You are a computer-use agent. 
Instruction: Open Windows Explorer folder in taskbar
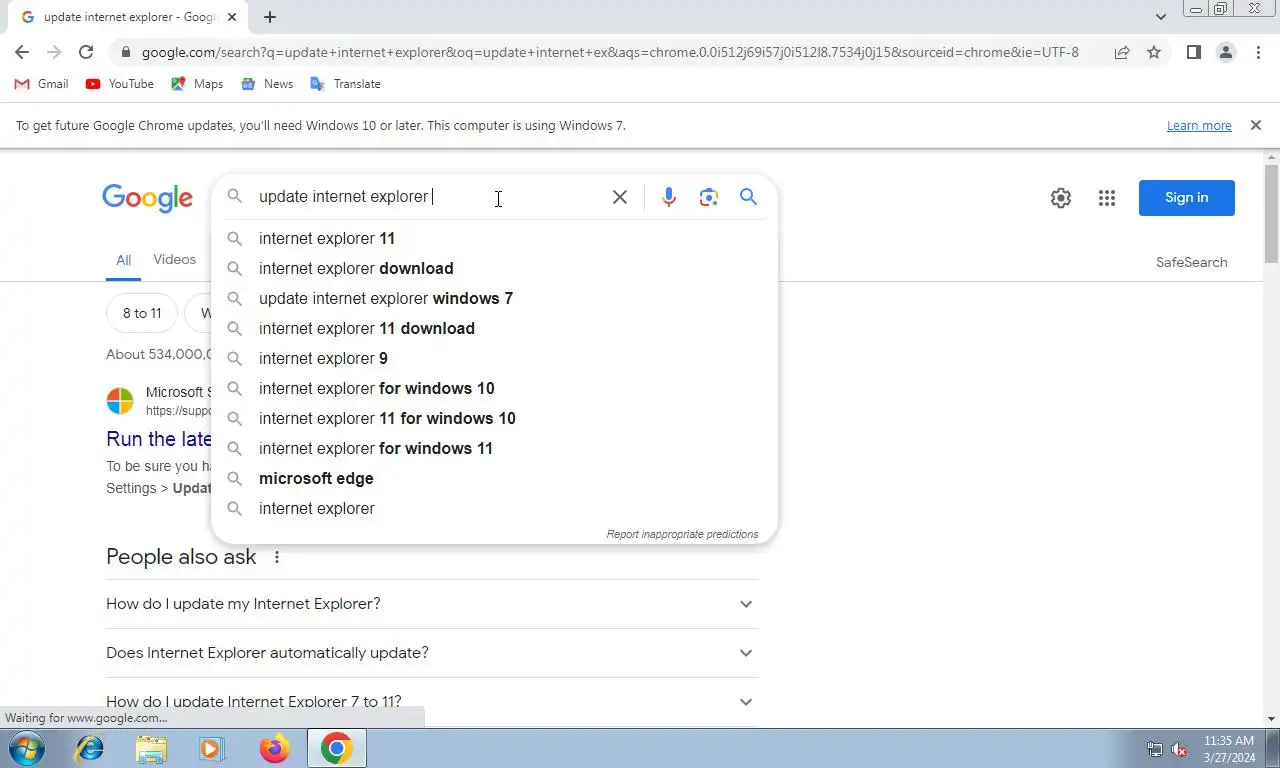tap(151, 748)
